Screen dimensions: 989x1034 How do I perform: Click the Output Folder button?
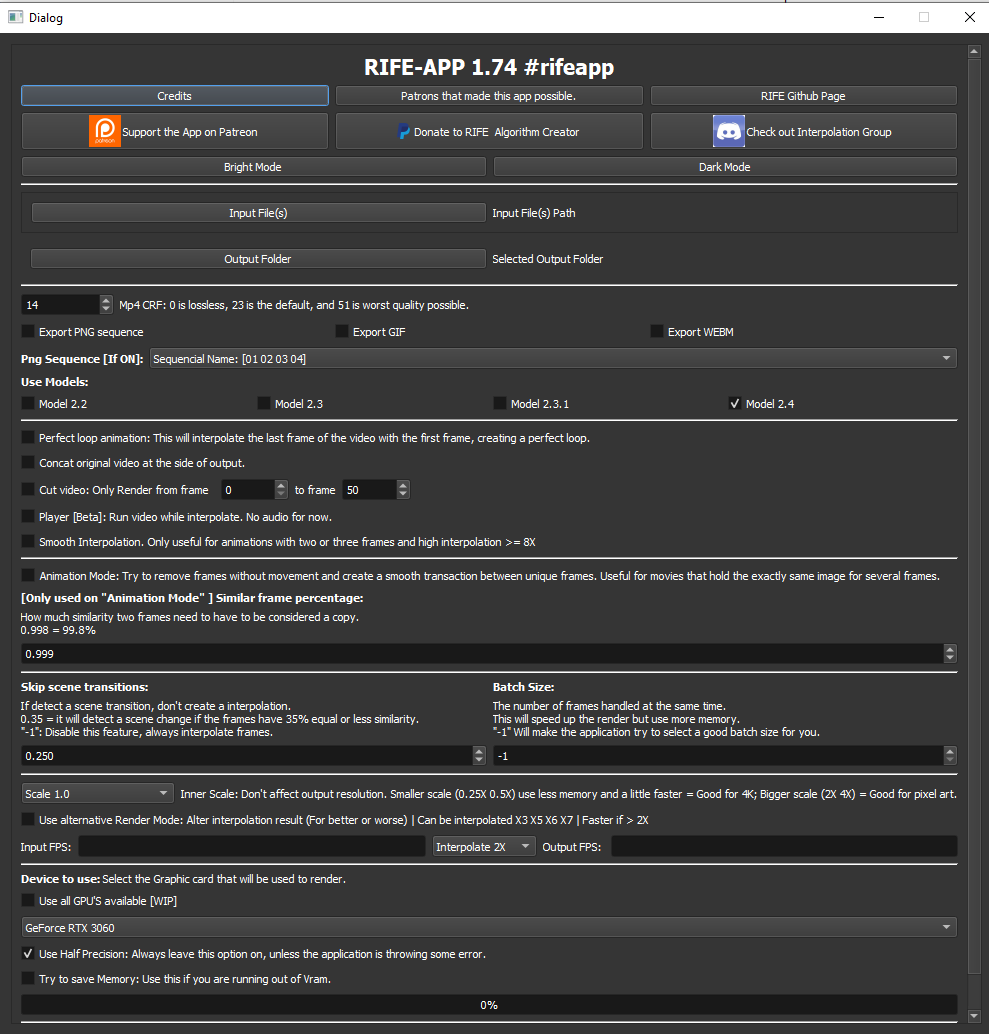pyautogui.click(x=258, y=259)
